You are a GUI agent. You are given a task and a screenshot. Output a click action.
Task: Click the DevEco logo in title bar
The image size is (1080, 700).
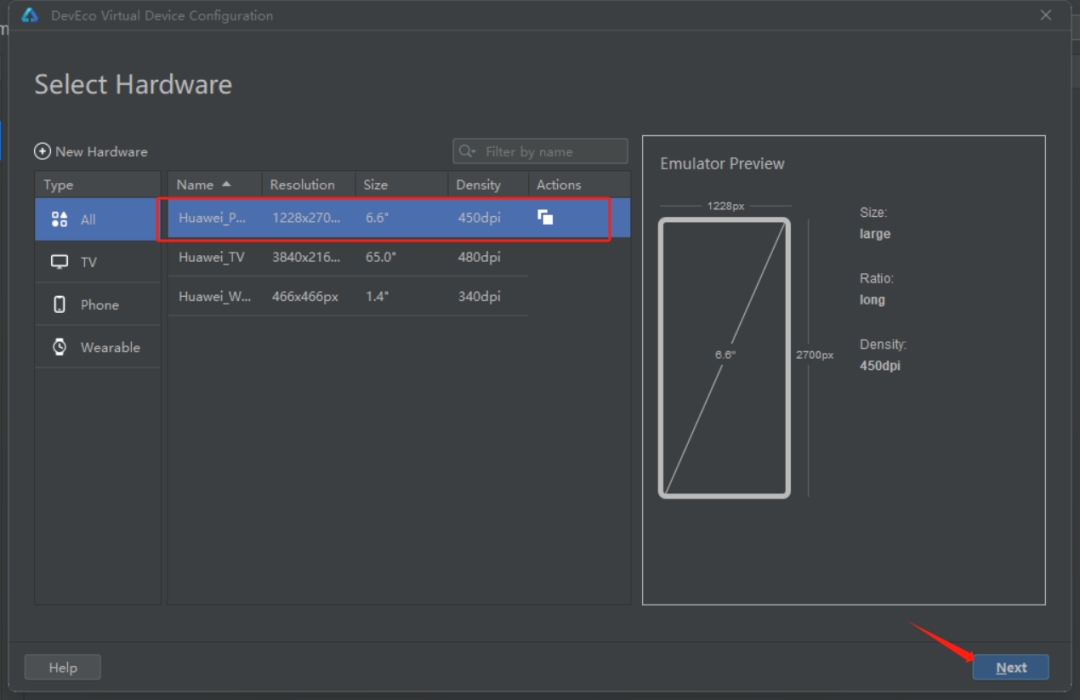tap(30, 15)
